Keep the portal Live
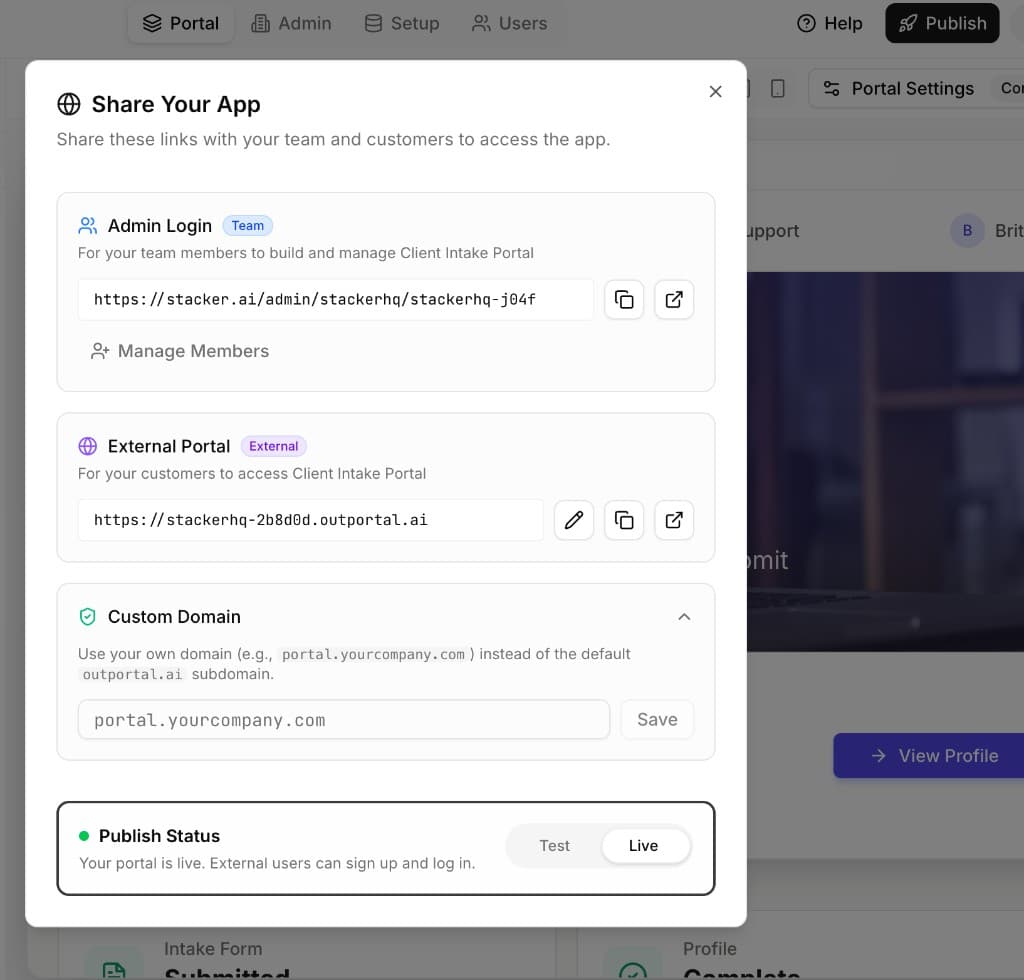The width and height of the screenshot is (1024, 980). 645,845
